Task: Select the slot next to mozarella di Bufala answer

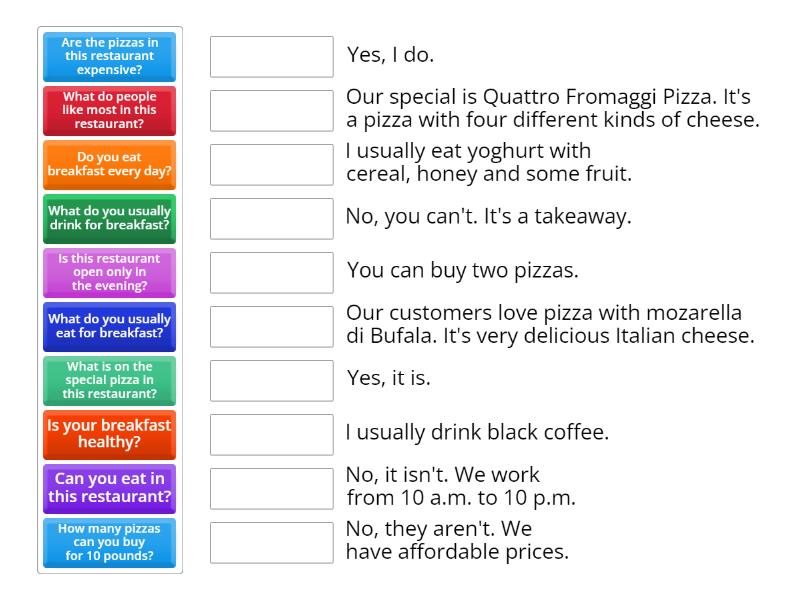Action: coord(272,327)
